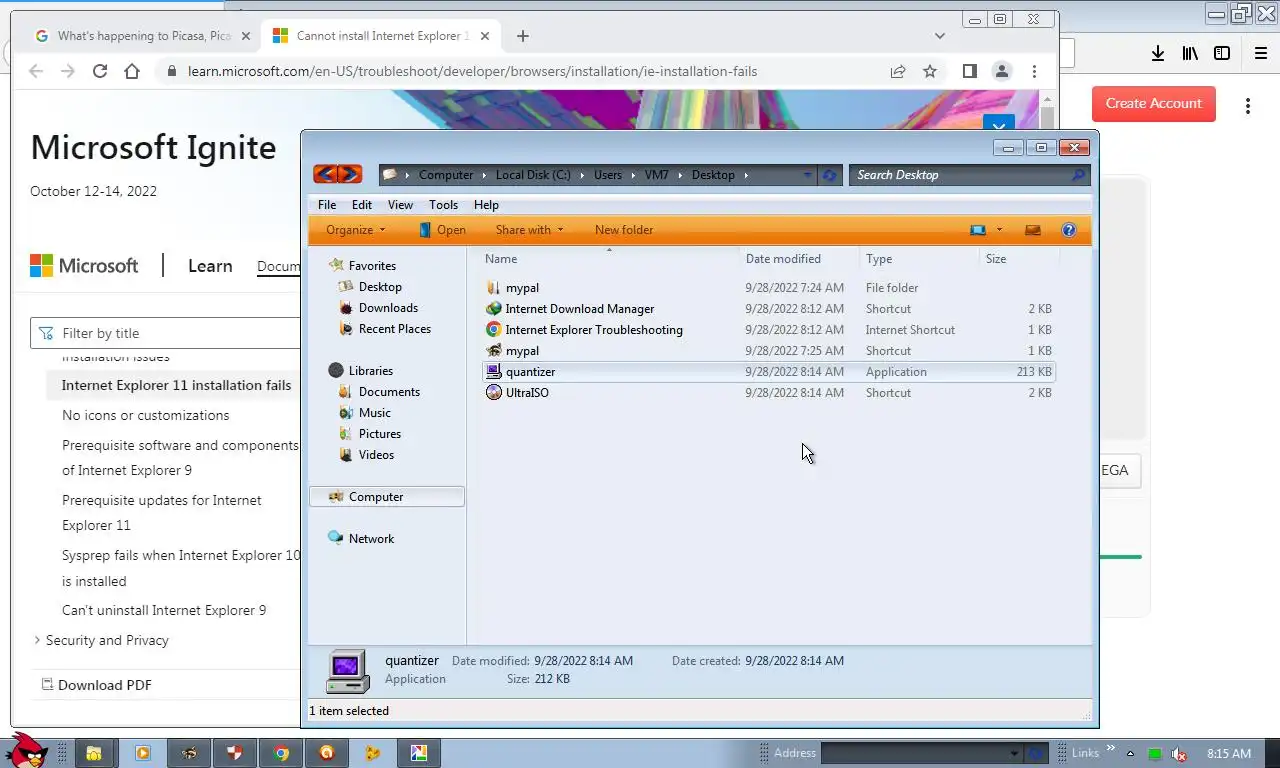This screenshot has width=1280, height=768.
Task: Click the Learn link beside the Microsoft logo
Action: click(210, 266)
